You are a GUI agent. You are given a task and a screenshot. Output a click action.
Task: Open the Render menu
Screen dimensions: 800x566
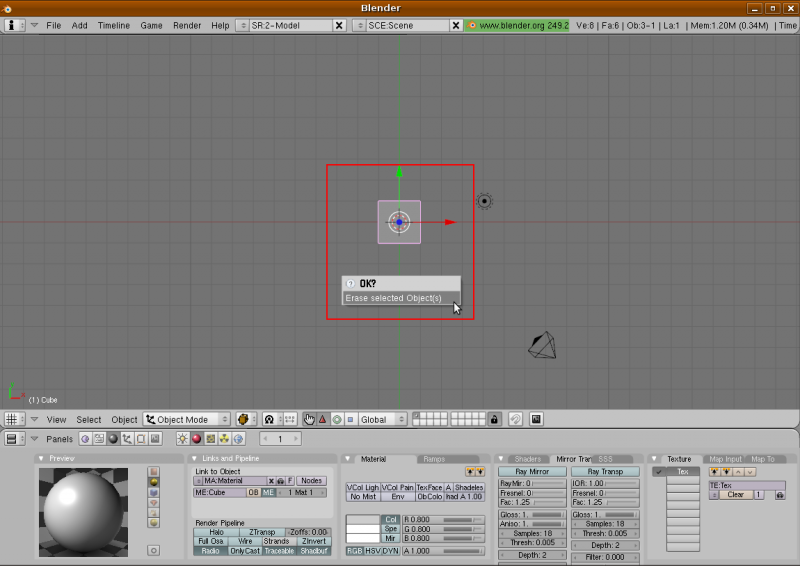pyautogui.click(x=187, y=25)
